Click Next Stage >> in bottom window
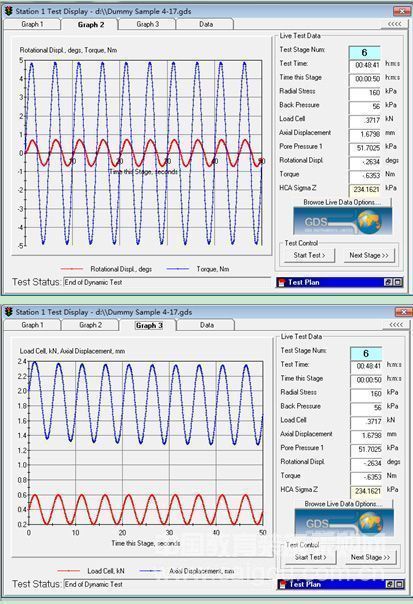Image resolution: width=413 pixels, height=604 pixels. [370, 557]
